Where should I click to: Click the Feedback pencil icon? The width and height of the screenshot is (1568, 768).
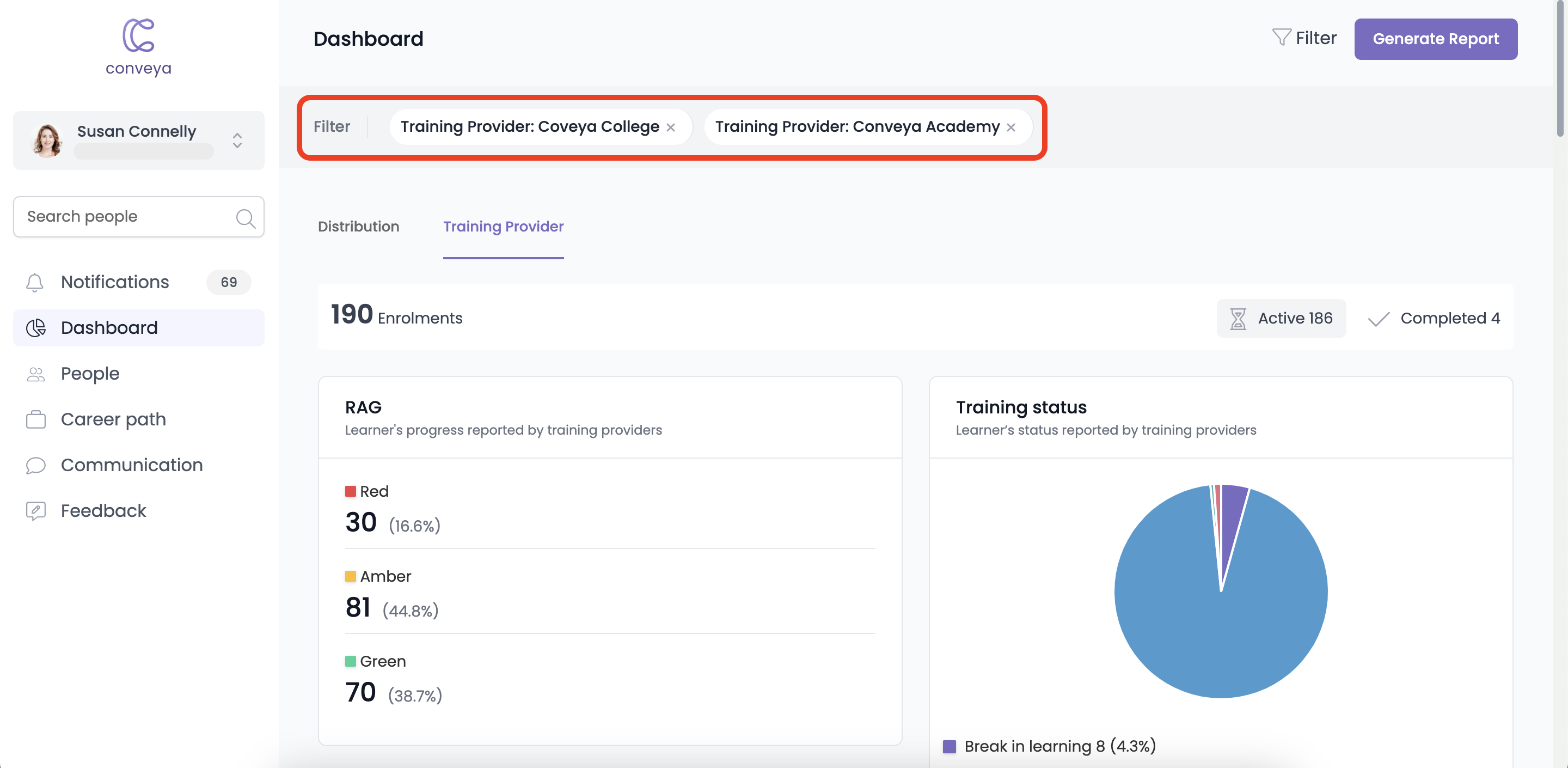click(x=36, y=510)
